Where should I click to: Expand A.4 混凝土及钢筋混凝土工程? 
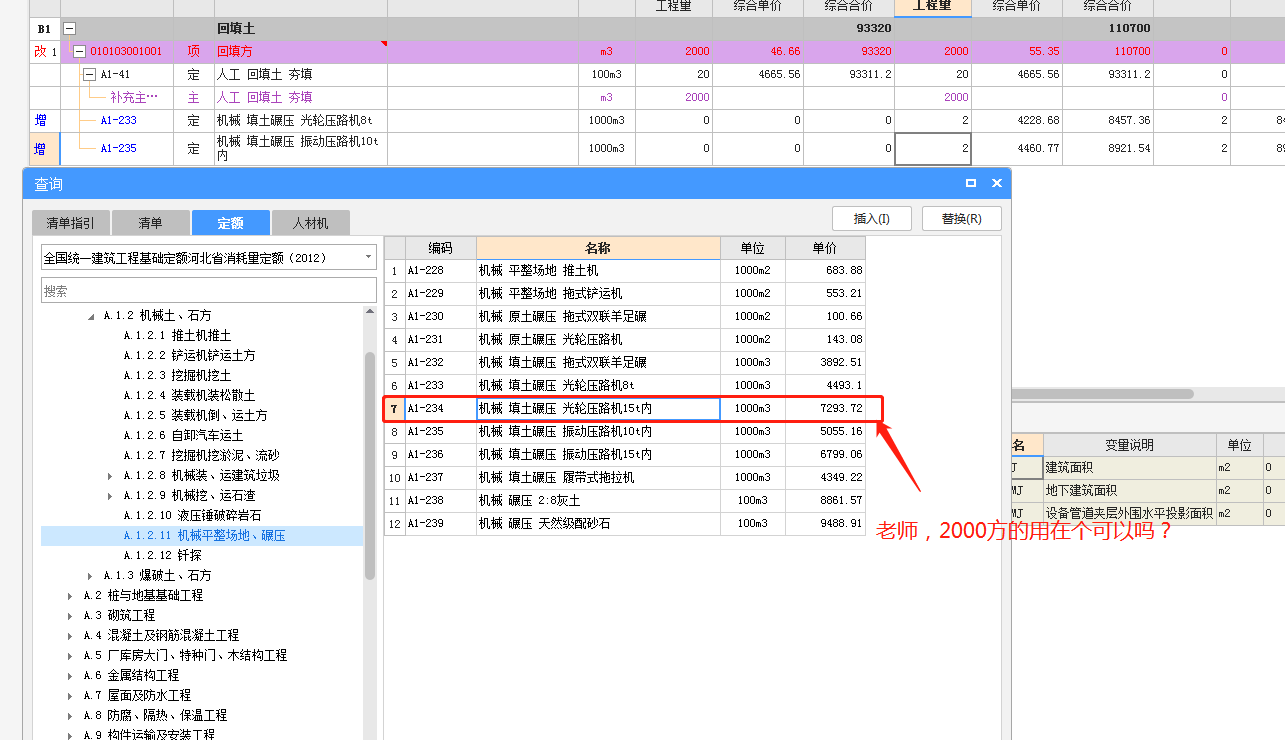pyautogui.click(x=71, y=636)
